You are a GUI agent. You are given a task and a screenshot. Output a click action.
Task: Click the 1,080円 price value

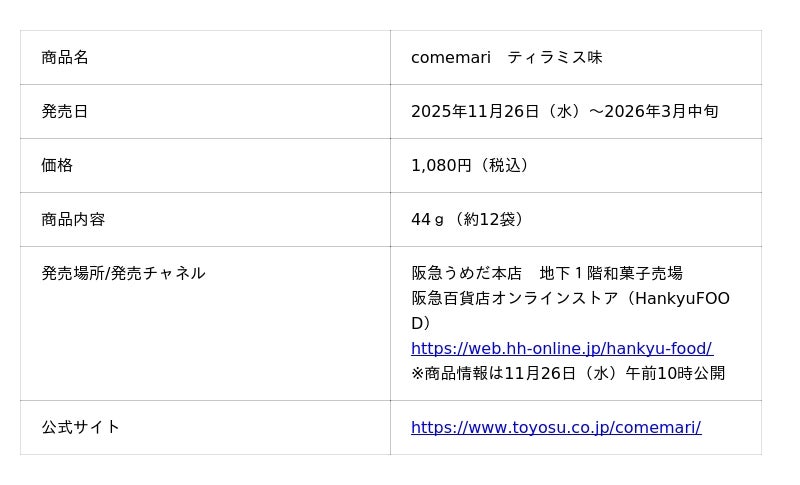coord(440,165)
